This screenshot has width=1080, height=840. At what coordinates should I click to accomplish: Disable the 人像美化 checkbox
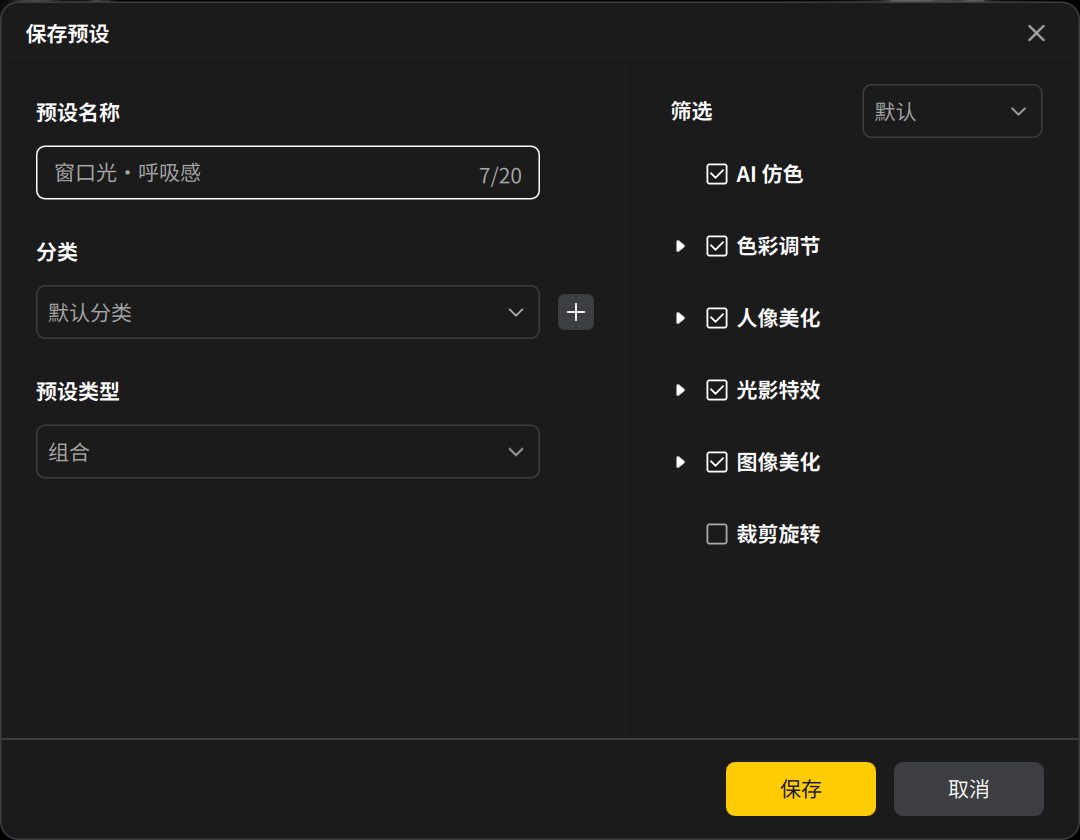[x=716, y=318]
